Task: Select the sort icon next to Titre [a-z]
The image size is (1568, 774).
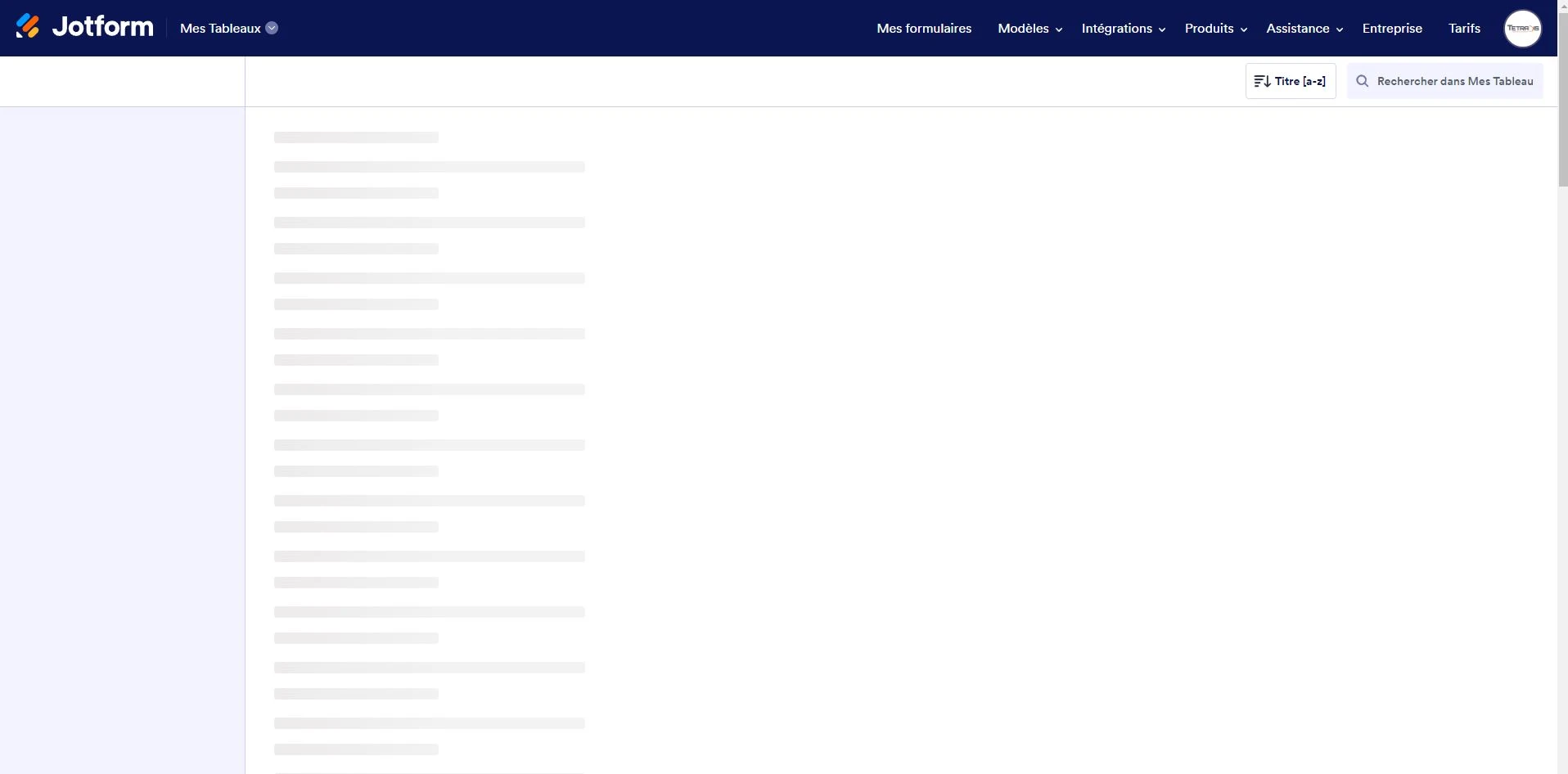Action: [1263, 81]
